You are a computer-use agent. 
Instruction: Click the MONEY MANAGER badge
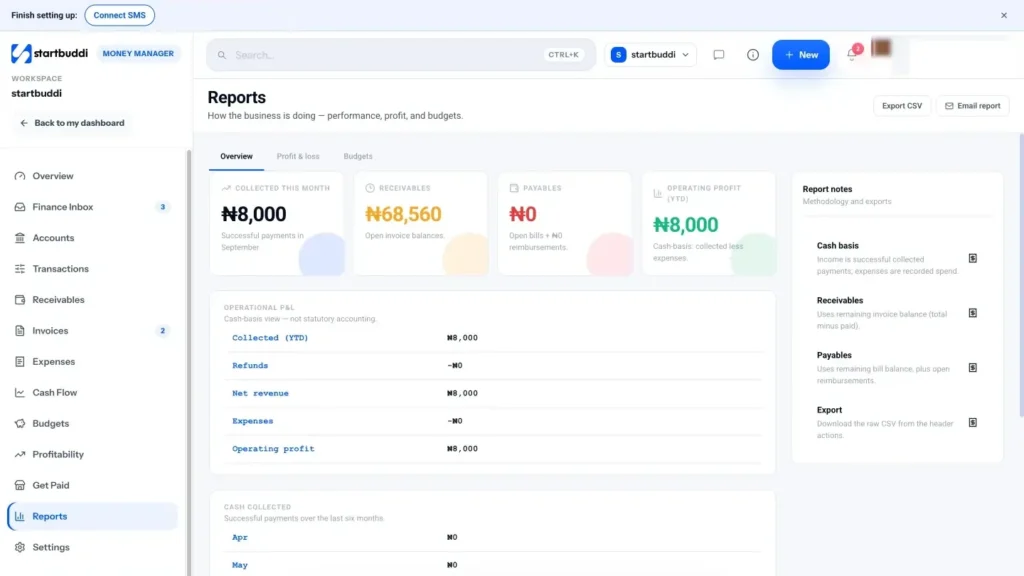tap(138, 54)
